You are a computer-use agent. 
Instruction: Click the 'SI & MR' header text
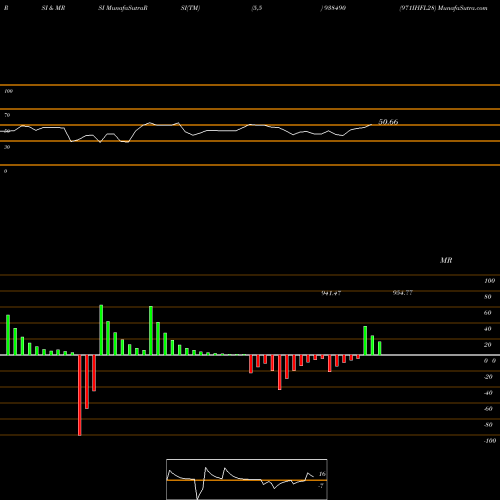[x=53, y=8]
